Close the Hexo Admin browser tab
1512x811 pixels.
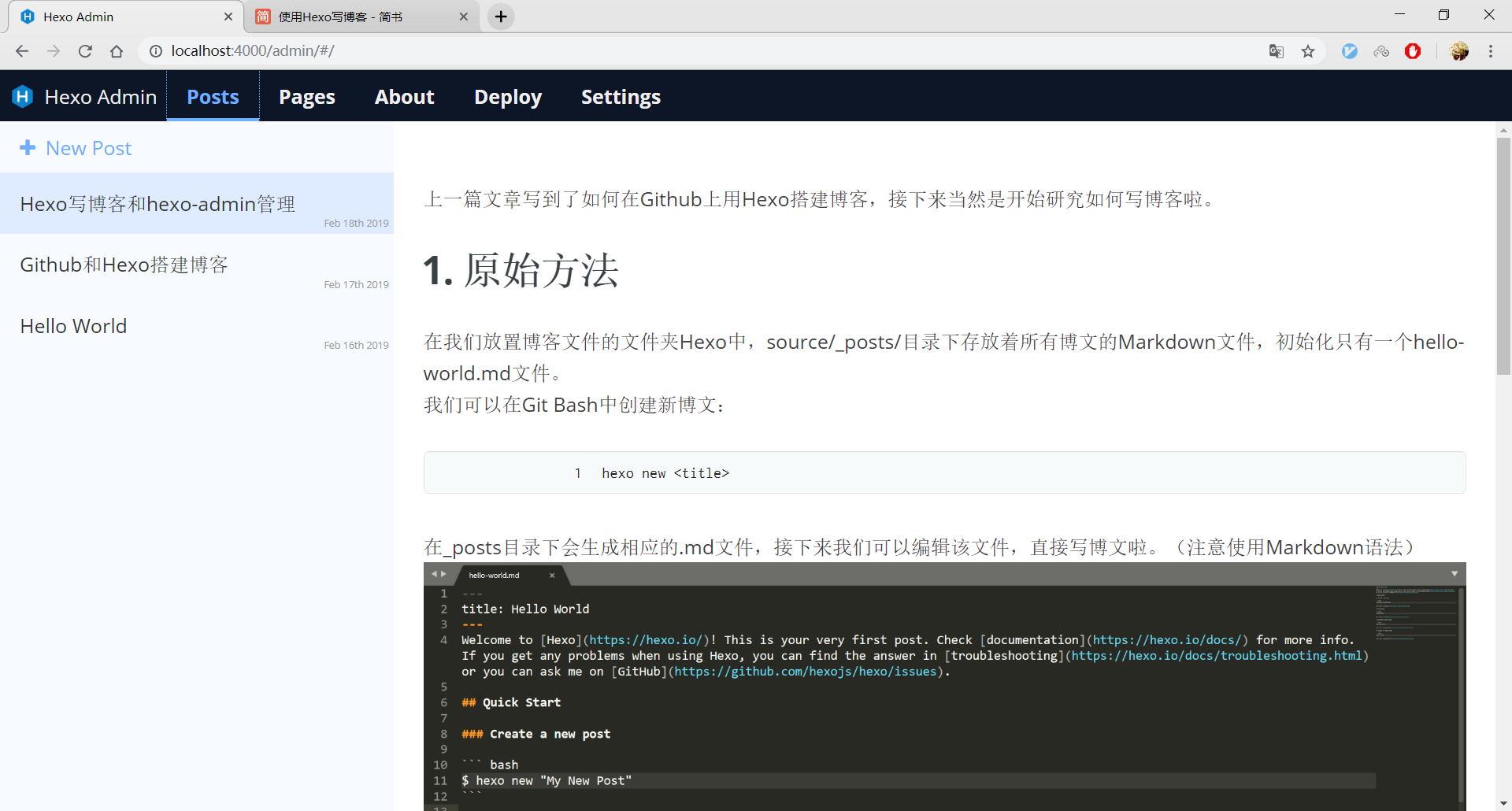(x=228, y=17)
